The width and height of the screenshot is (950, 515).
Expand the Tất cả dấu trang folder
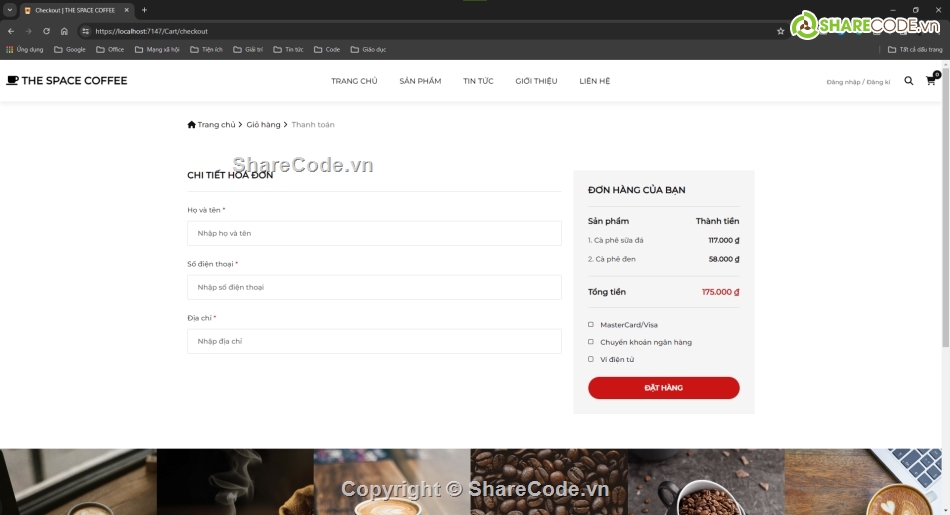[914, 49]
